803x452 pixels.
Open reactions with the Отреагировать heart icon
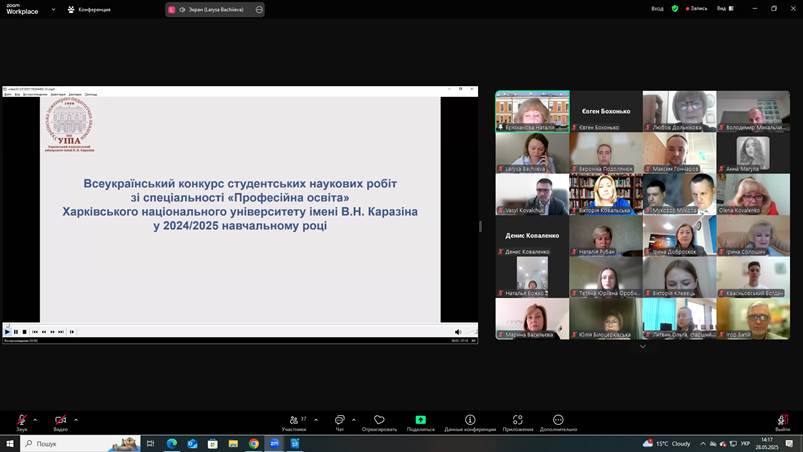point(379,422)
